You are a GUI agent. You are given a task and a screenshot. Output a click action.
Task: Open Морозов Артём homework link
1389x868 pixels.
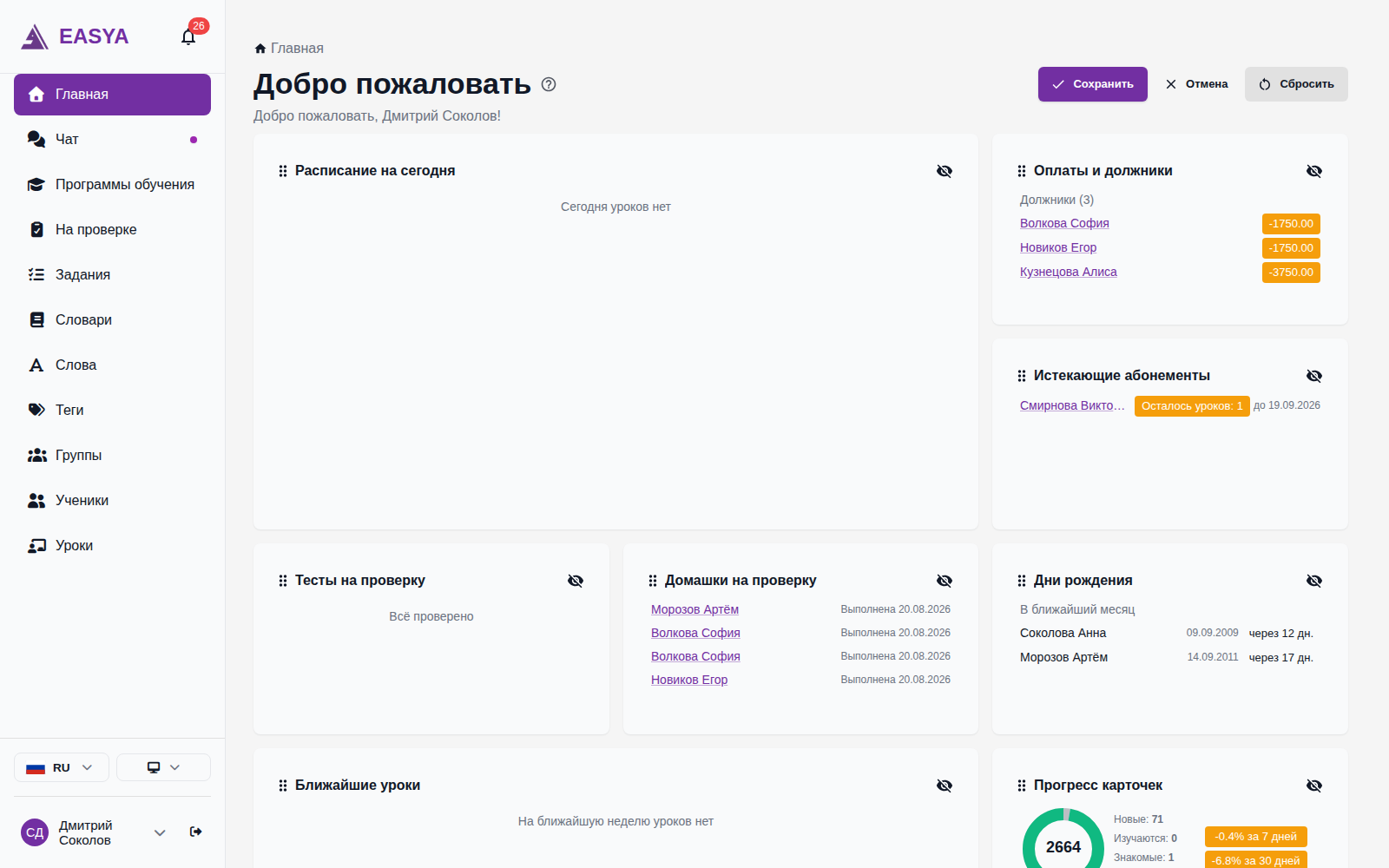tap(694, 609)
